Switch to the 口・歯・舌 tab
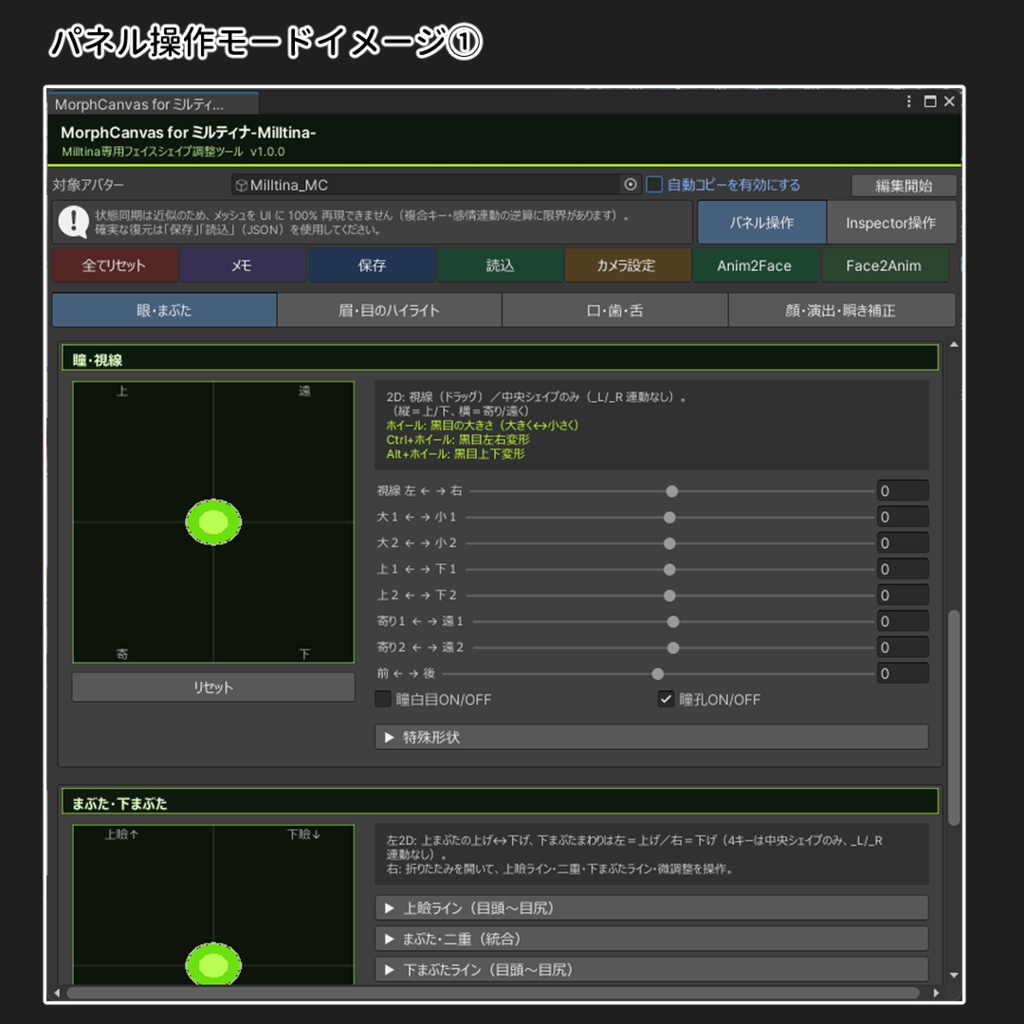This screenshot has width=1024, height=1024. (612, 310)
